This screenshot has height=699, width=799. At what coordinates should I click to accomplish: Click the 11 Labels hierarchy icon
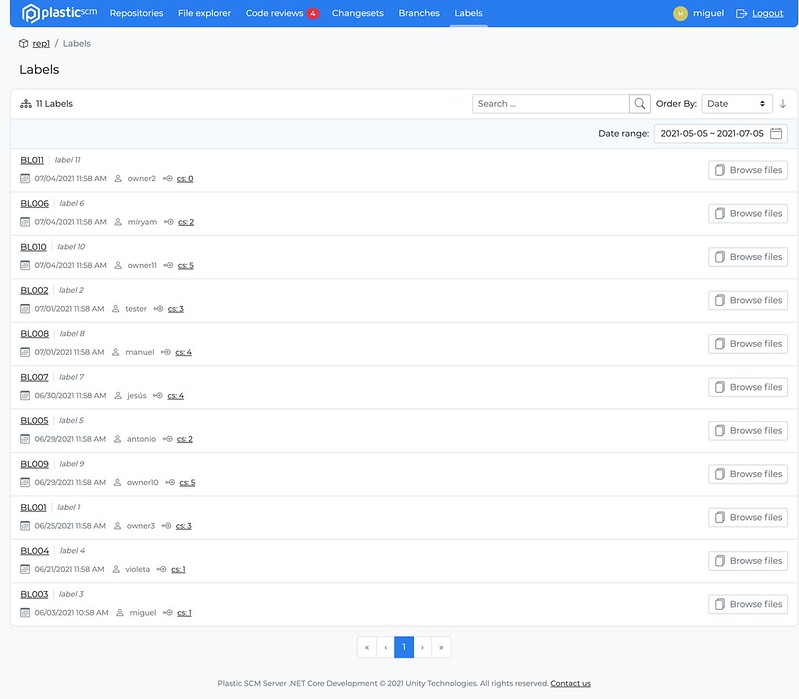[25, 104]
